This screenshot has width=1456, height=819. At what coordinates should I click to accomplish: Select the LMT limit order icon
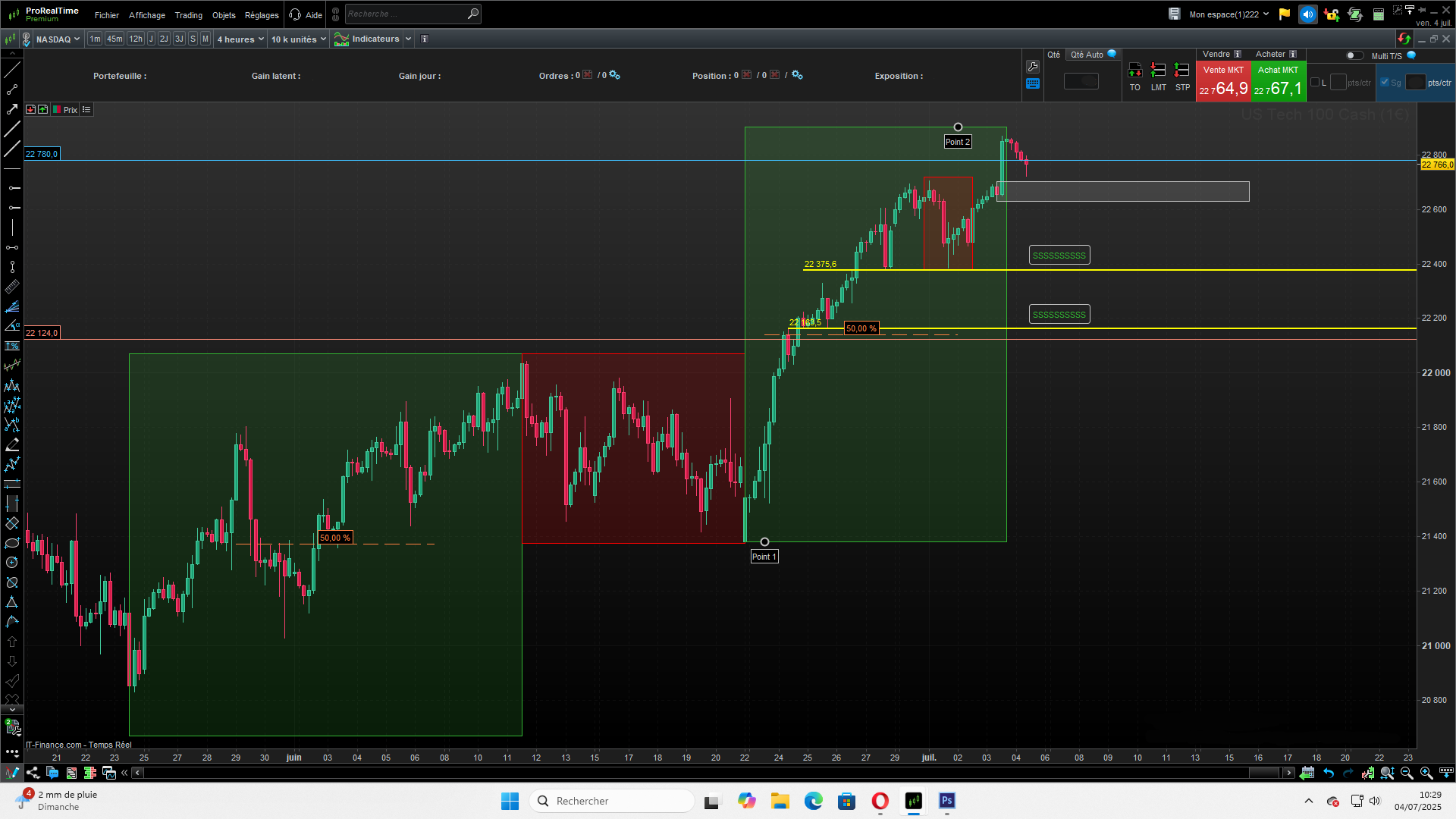point(1158,71)
